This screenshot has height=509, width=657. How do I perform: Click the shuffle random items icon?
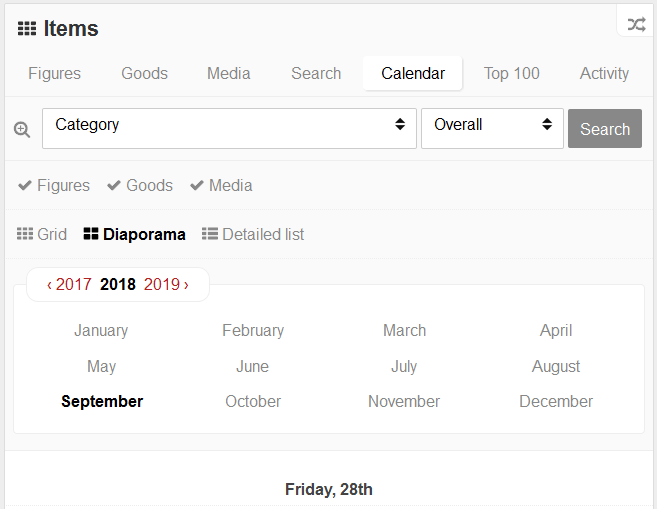pyautogui.click(x=636, y=24)
